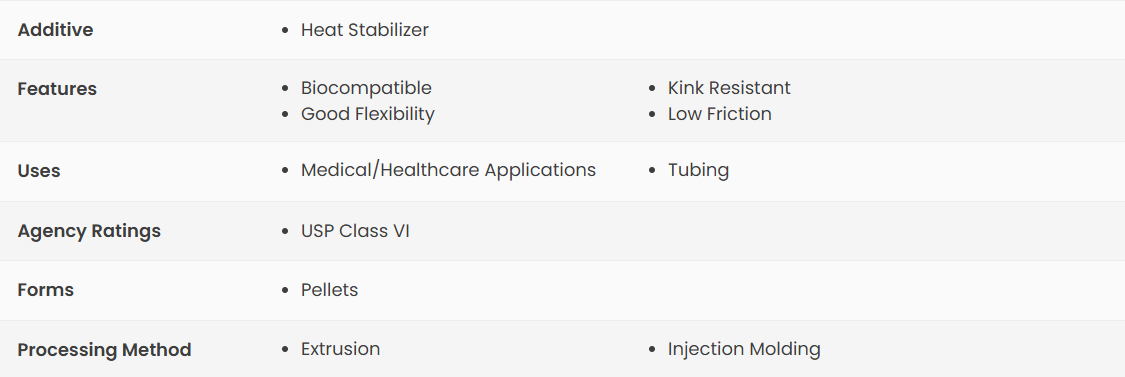Select the Biocompatible feature text
1125x377 pixels.
(x=366, y=88)
